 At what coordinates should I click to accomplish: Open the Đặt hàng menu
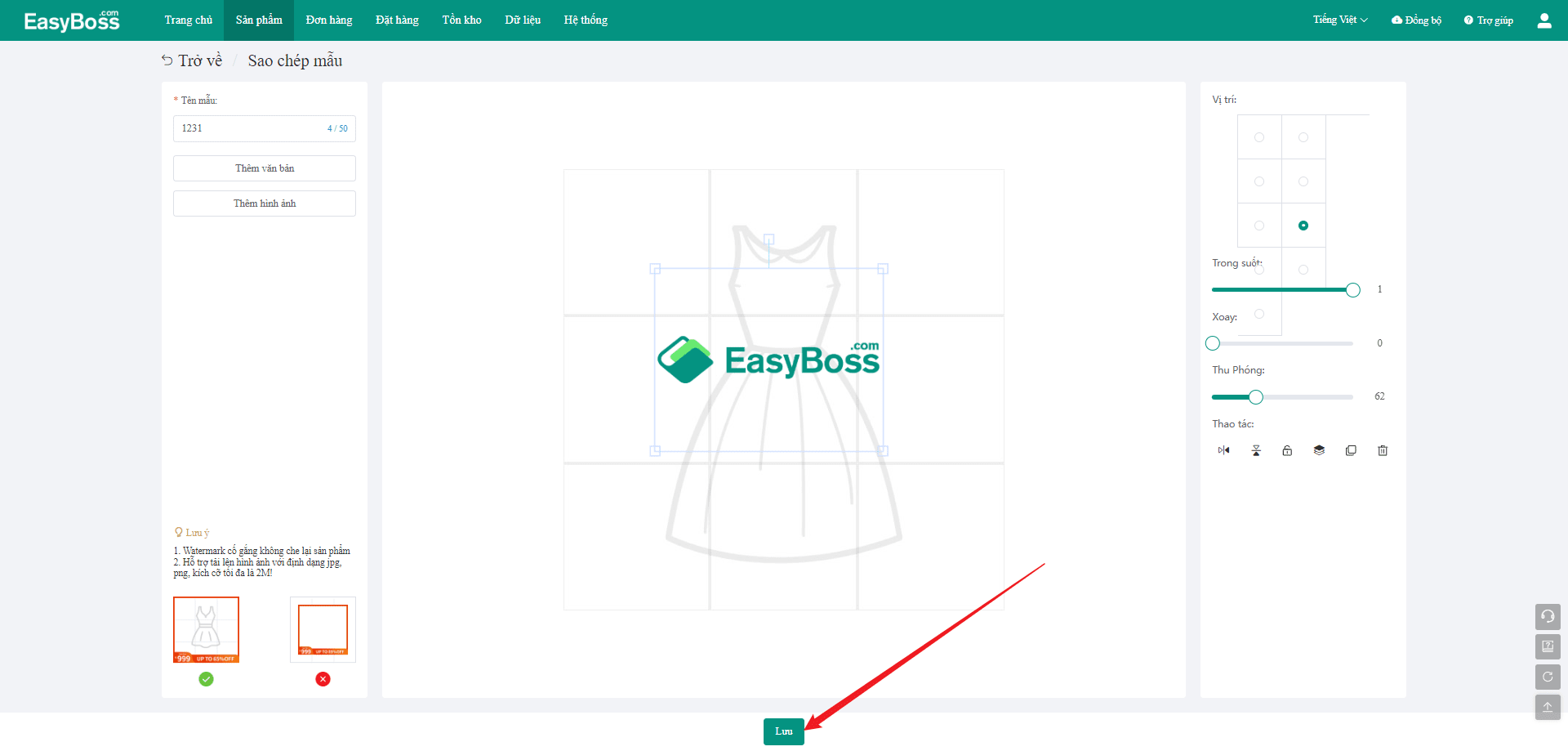coord(397,20)
